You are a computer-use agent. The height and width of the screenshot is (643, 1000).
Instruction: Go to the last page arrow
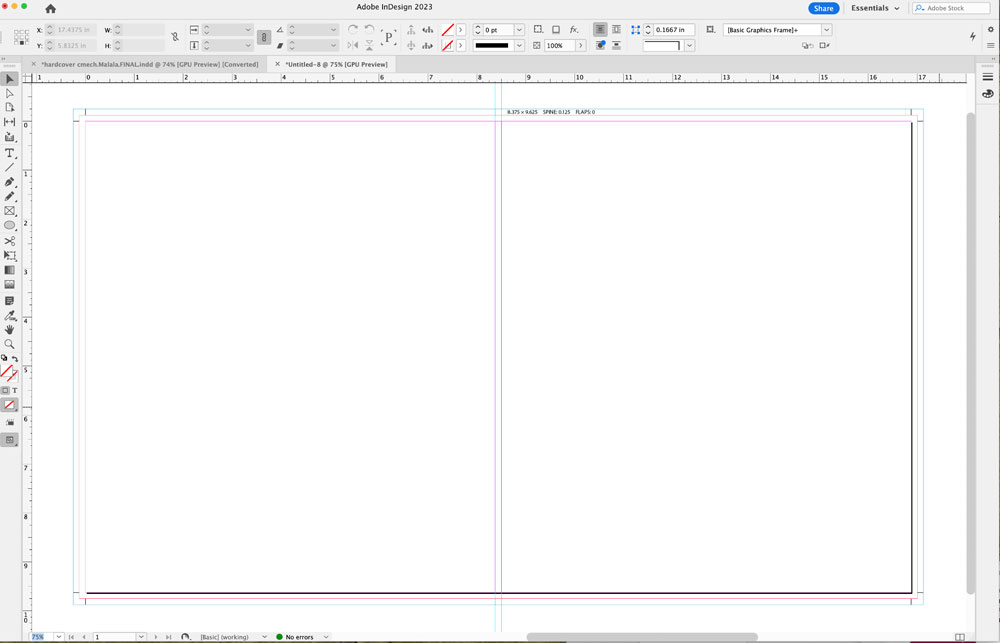(x=168, y=637)
